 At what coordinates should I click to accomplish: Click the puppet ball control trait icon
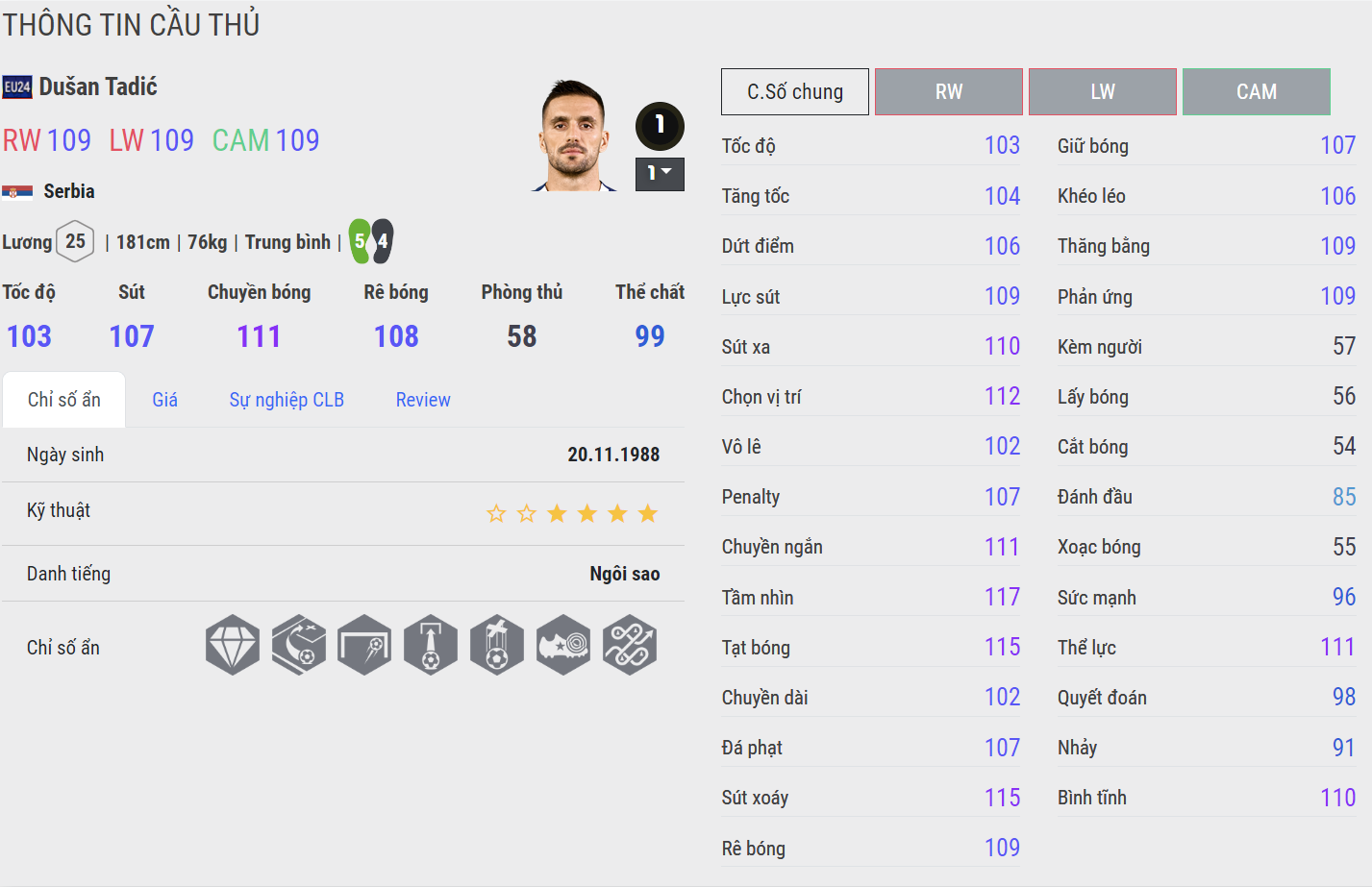point(497,645)
